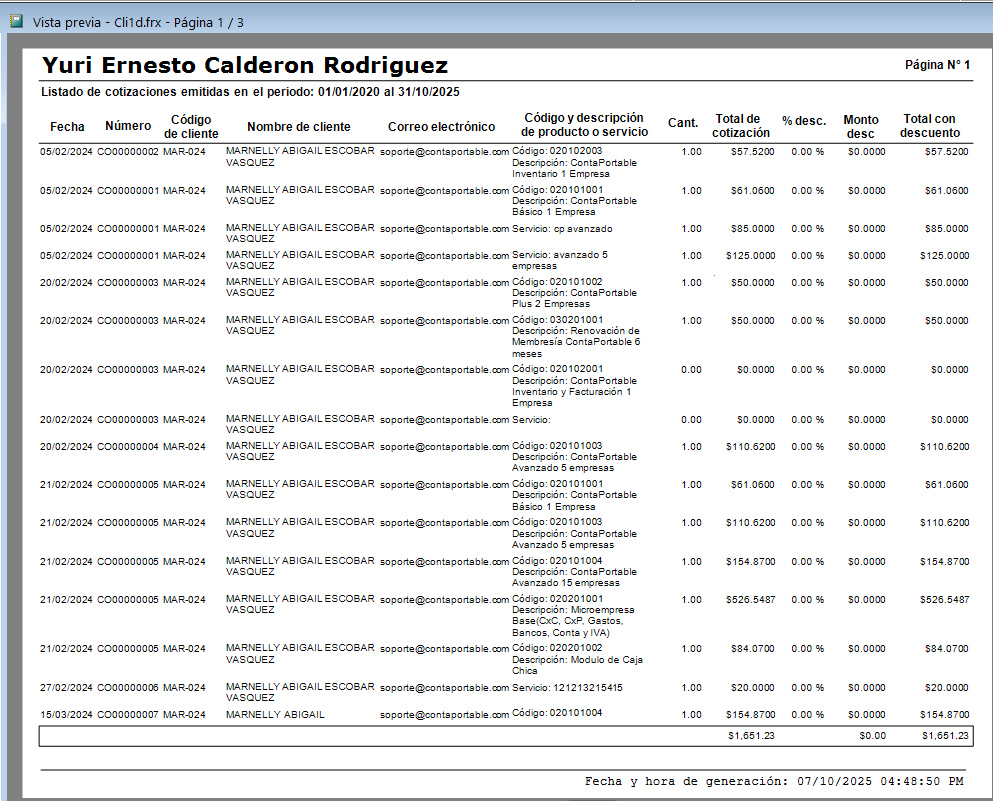Click the 'Modulo de Caja Chica' description
Image resolution: width=993 pixels, height=801 pixels.
578,665
